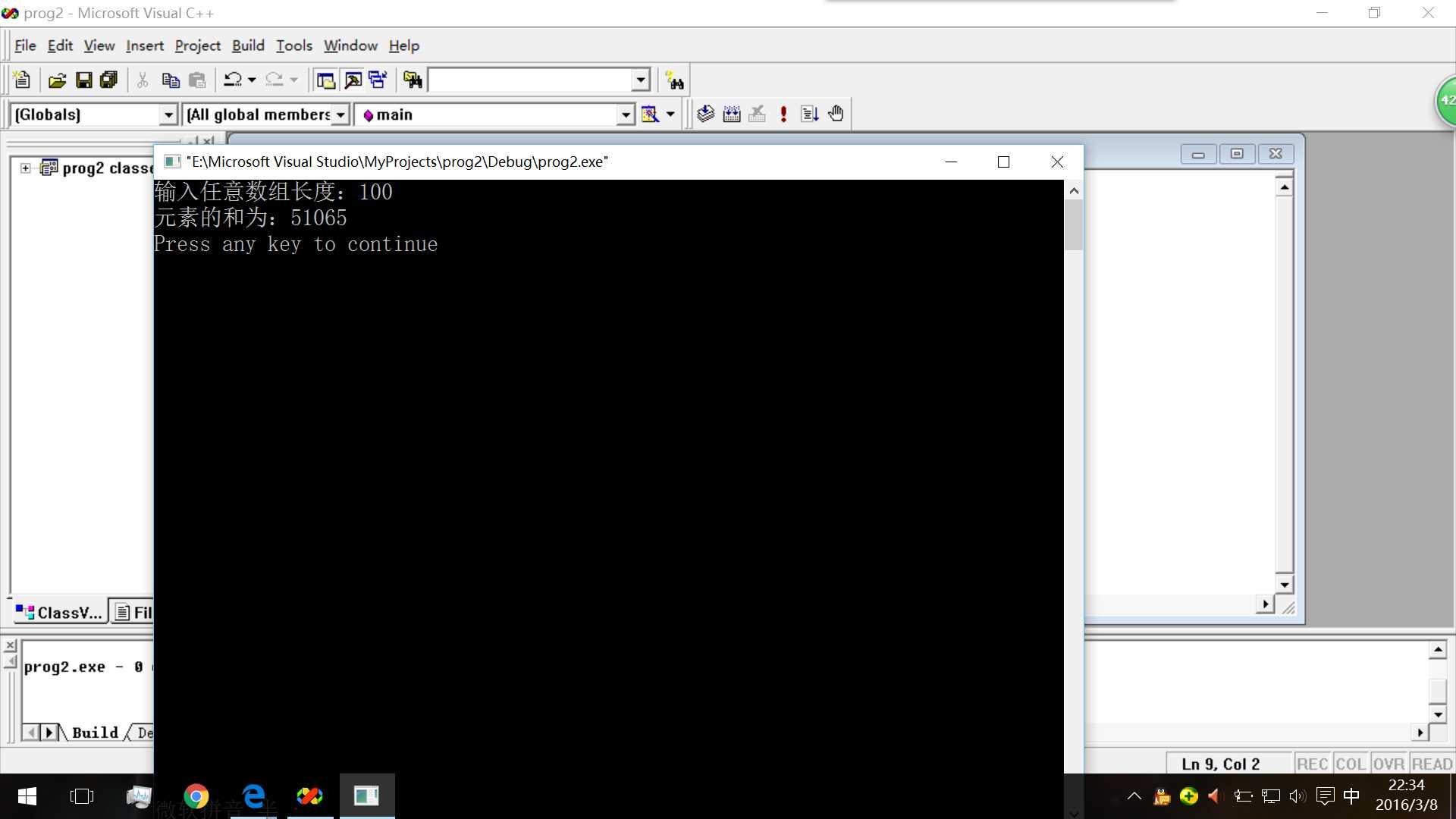
Task: Open Undo history dropdown arrow
Action: pyautogui.click(x=252, y=80)
